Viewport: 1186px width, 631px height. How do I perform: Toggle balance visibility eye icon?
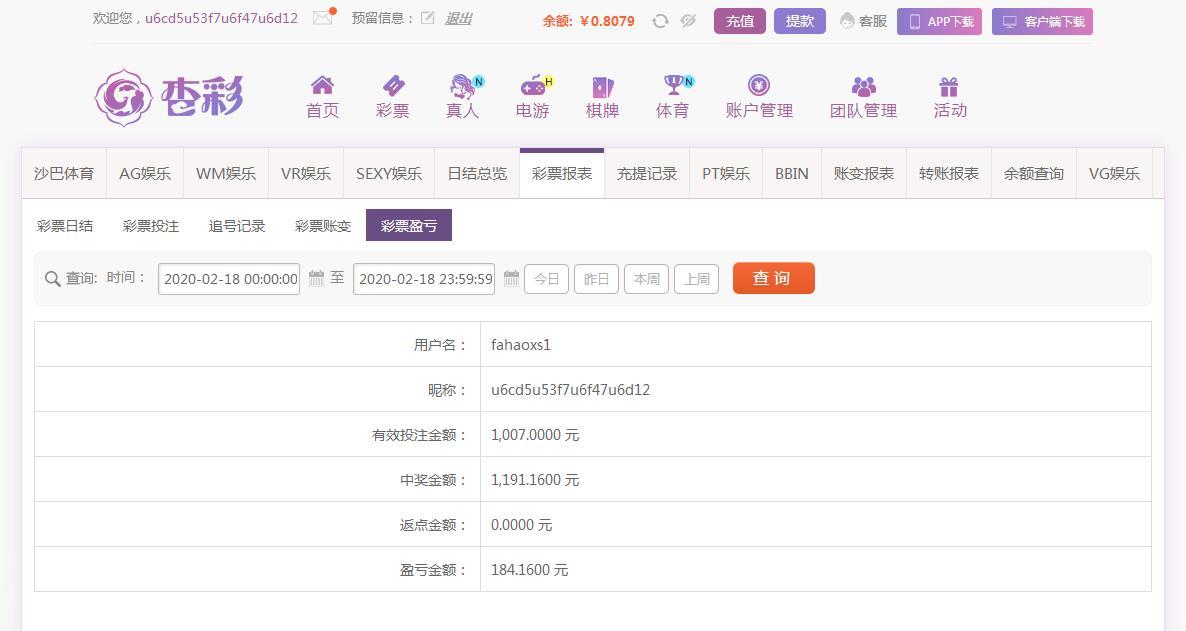point(688,21)
